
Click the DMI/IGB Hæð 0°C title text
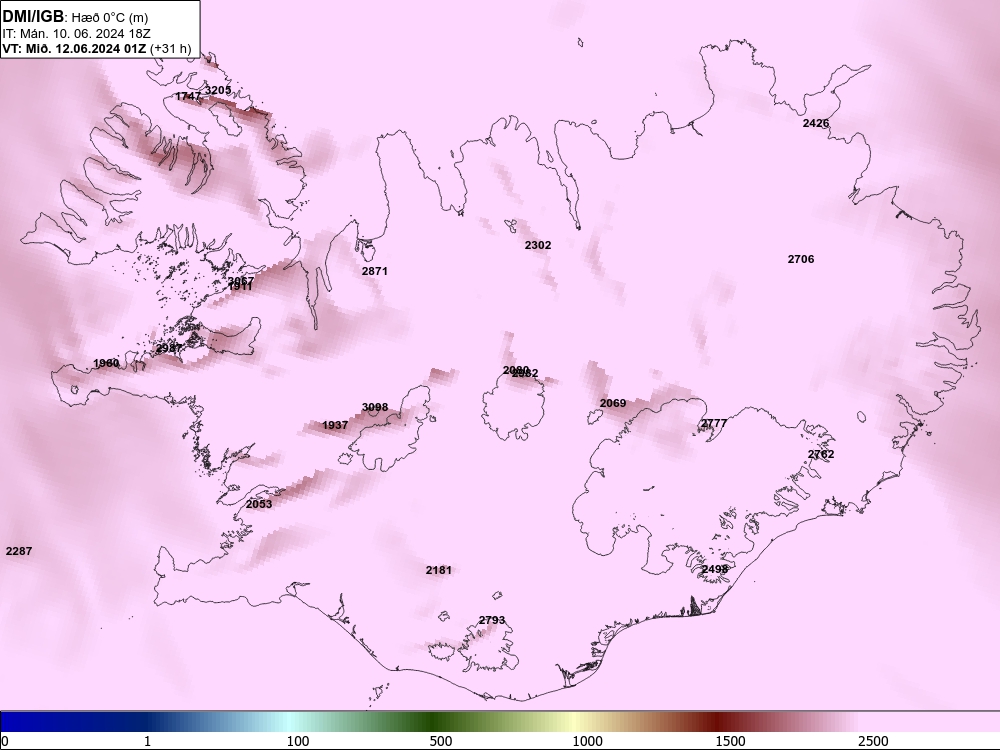75,17
